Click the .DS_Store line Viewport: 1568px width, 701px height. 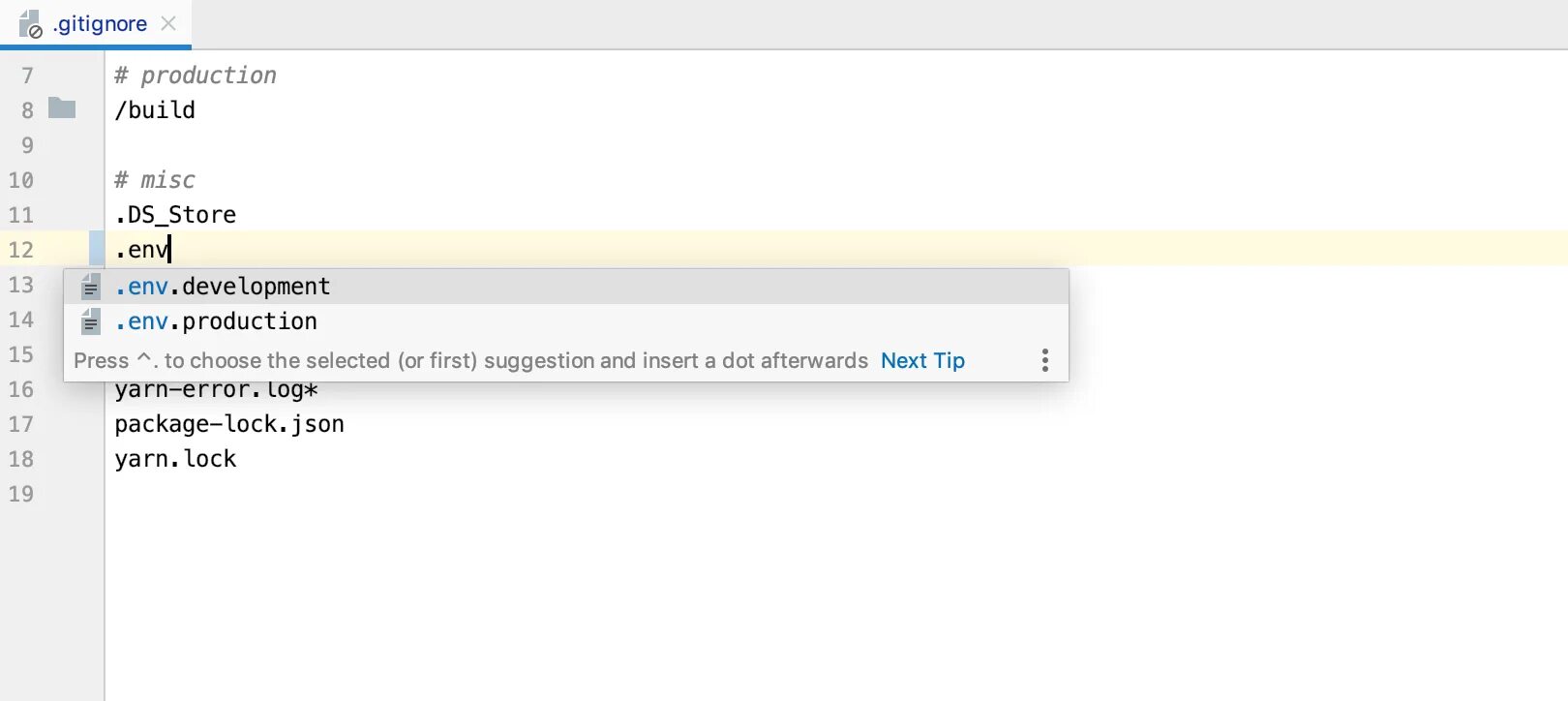[175, 215]
